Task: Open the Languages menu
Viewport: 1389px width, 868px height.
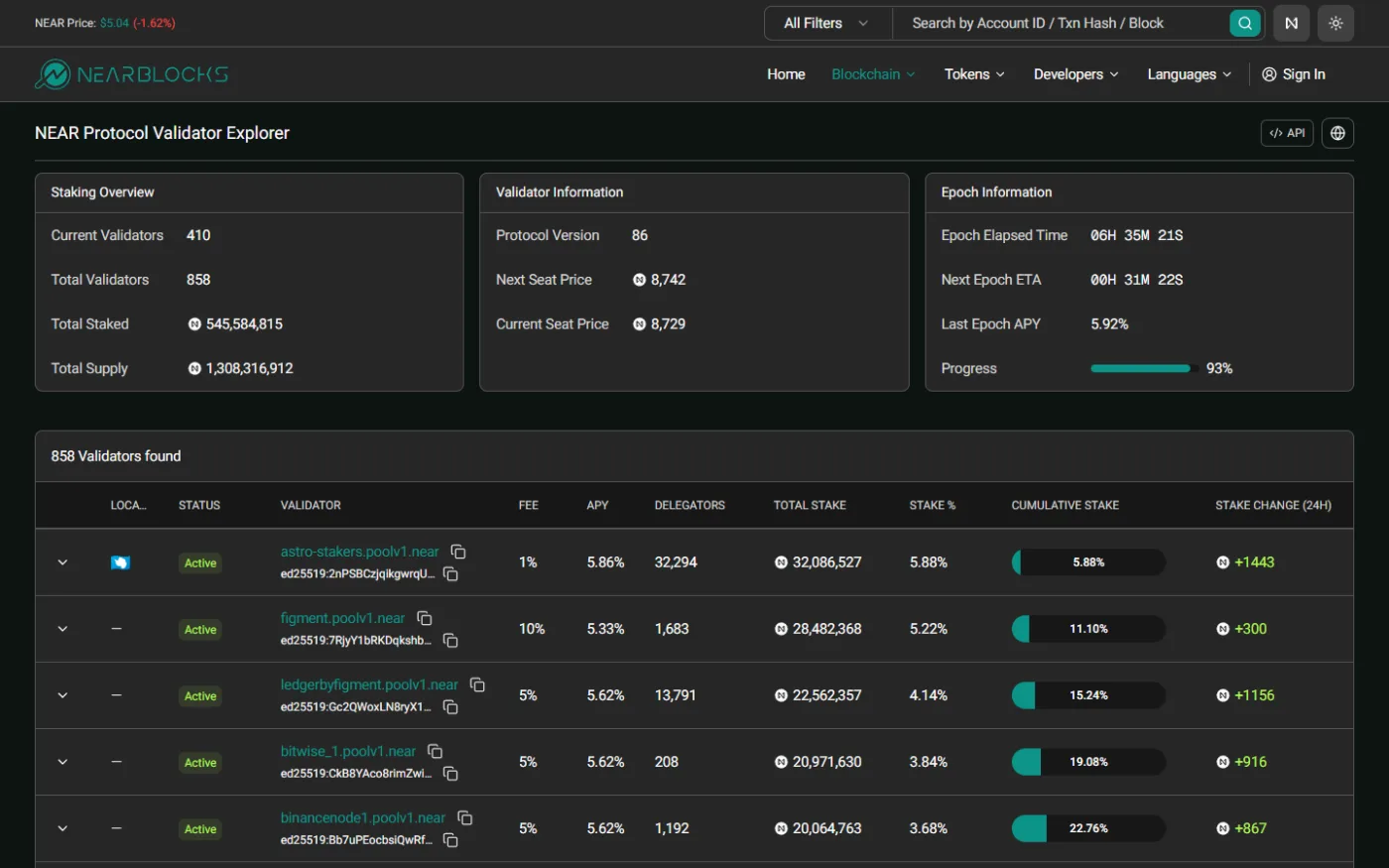Action: 1189,74
